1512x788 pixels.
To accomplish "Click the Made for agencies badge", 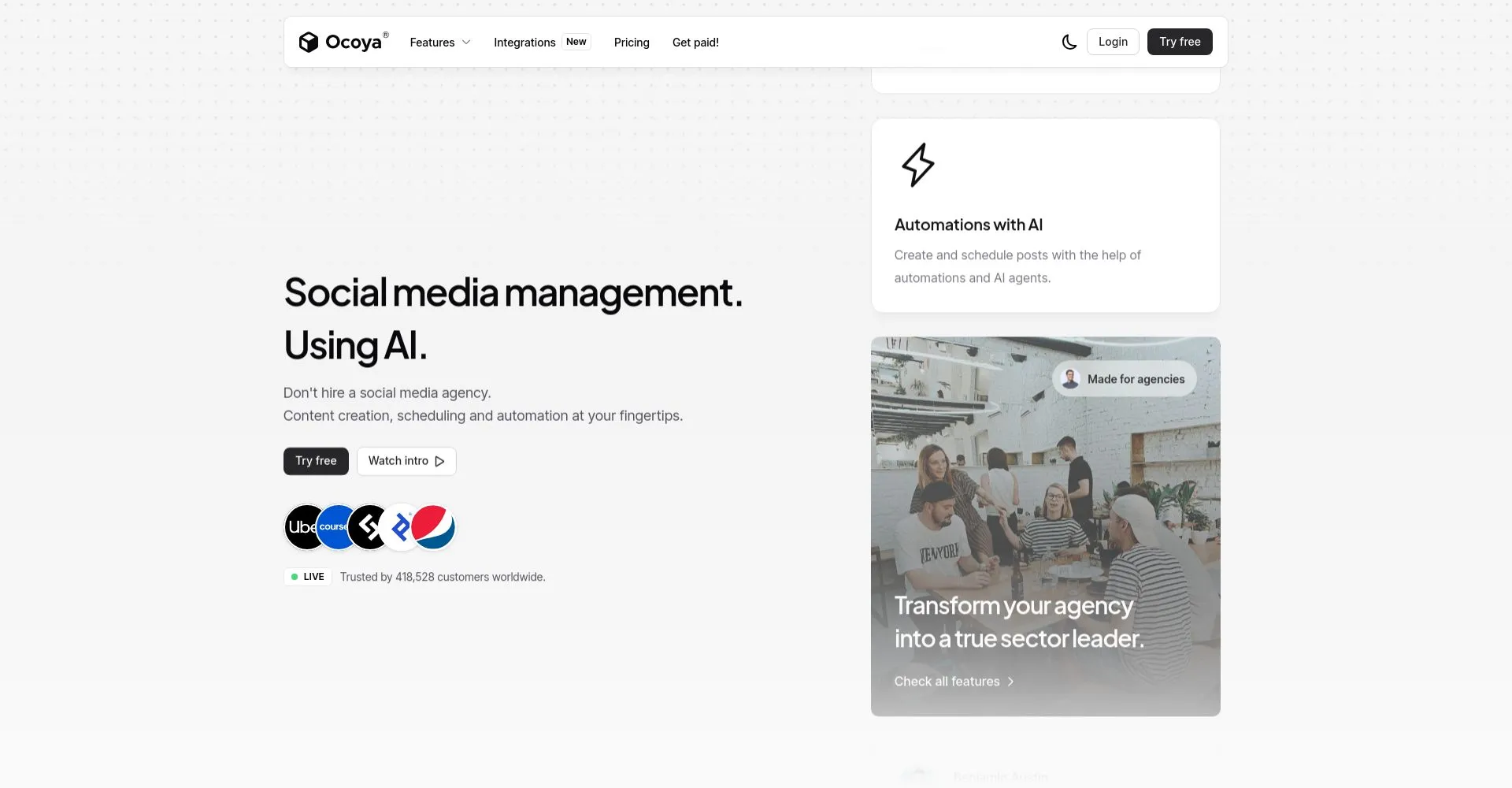I will [1125, 379].
